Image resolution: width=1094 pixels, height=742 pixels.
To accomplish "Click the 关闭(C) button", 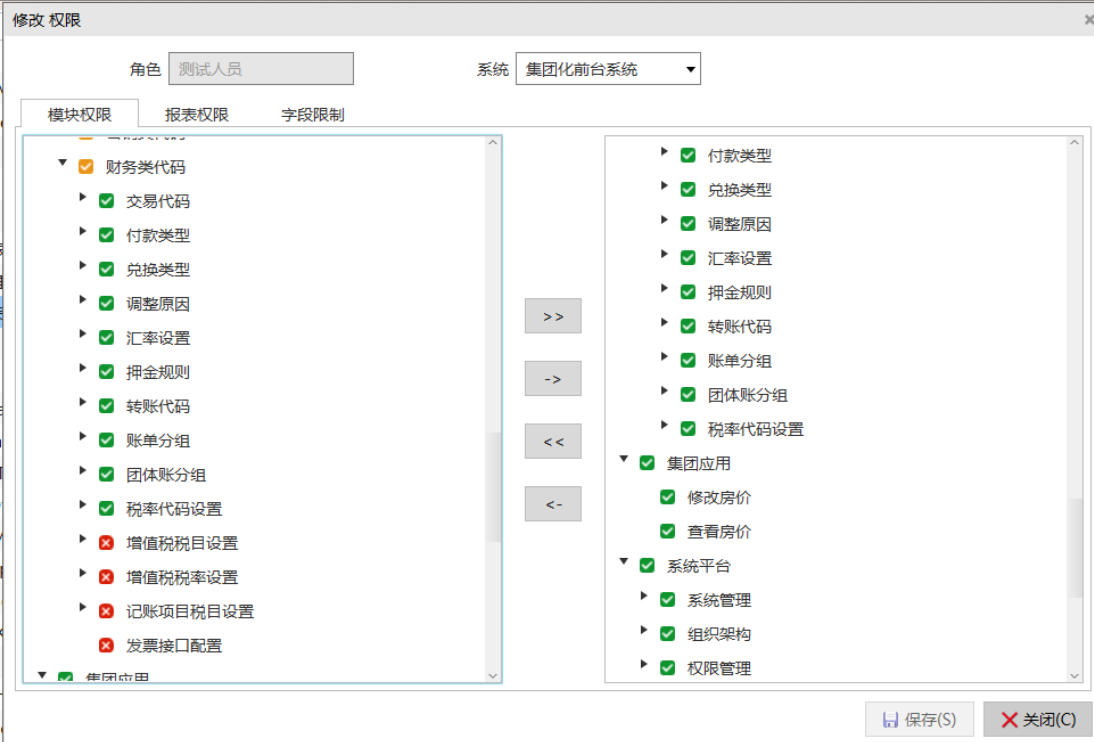I will coord(1037,719).
